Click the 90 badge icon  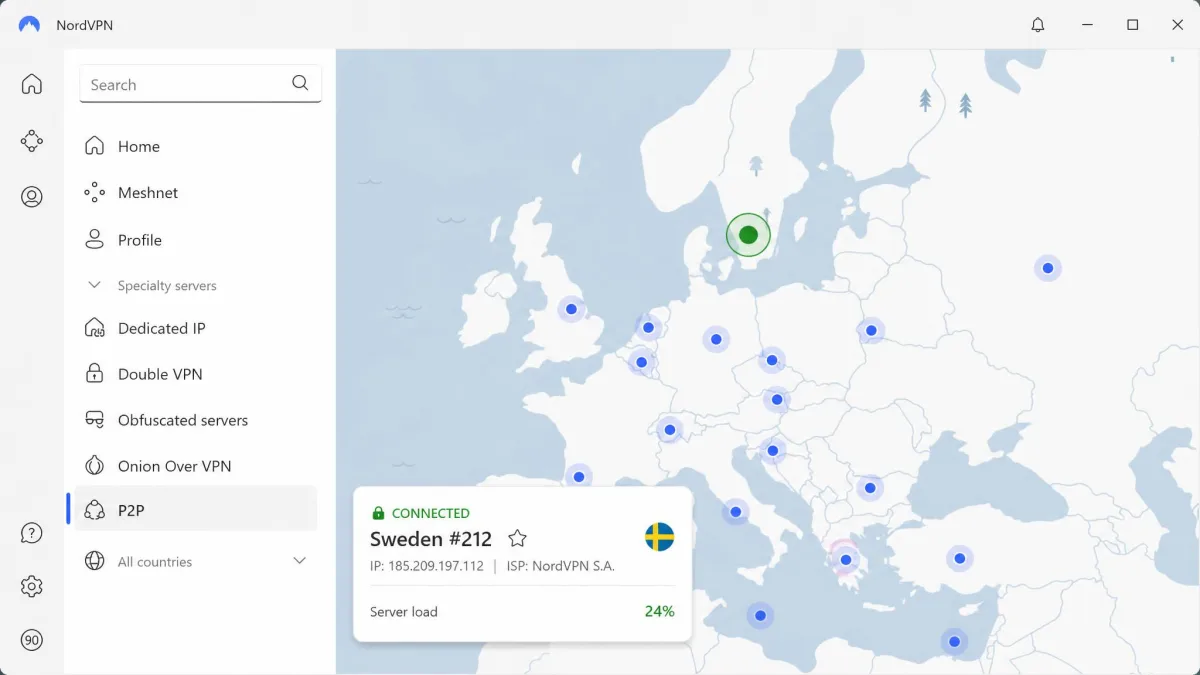(x=32, y=640)
